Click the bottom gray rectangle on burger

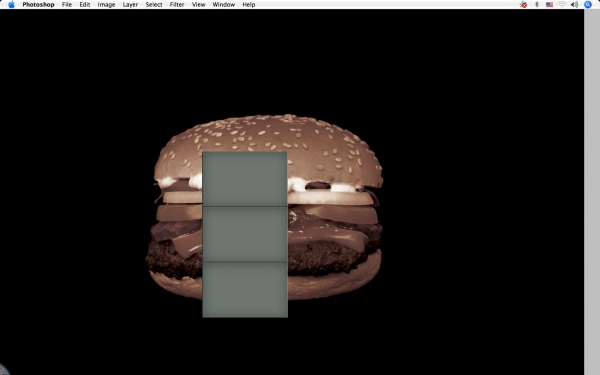pos(245,289)
